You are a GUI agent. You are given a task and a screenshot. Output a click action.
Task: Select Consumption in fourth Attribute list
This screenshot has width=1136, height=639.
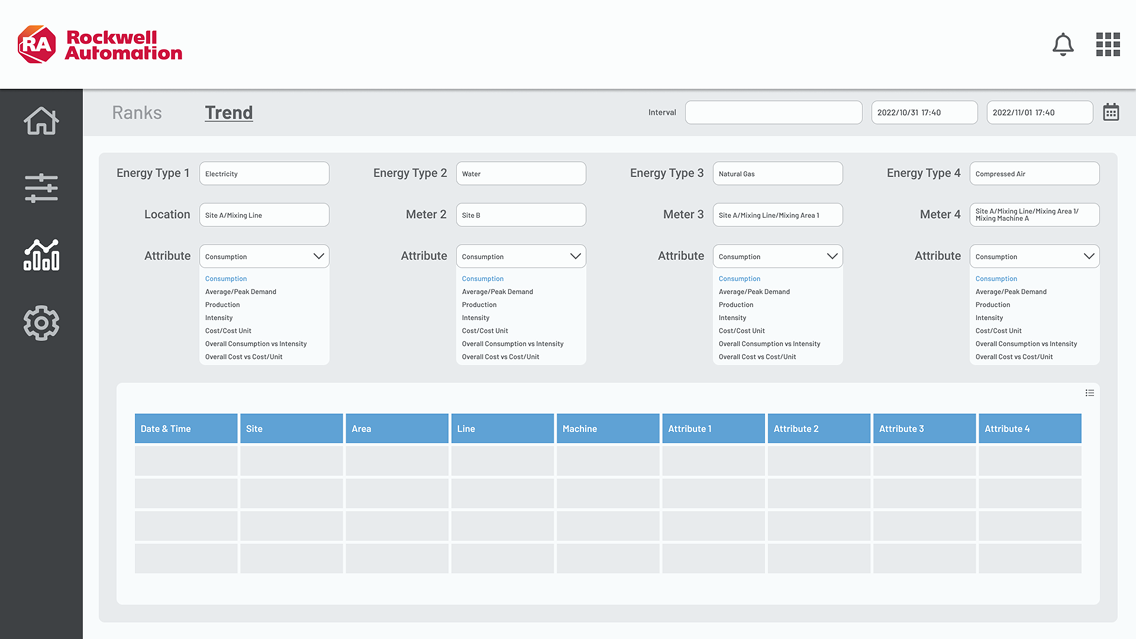pyautogui.click(x=996, y=278)
